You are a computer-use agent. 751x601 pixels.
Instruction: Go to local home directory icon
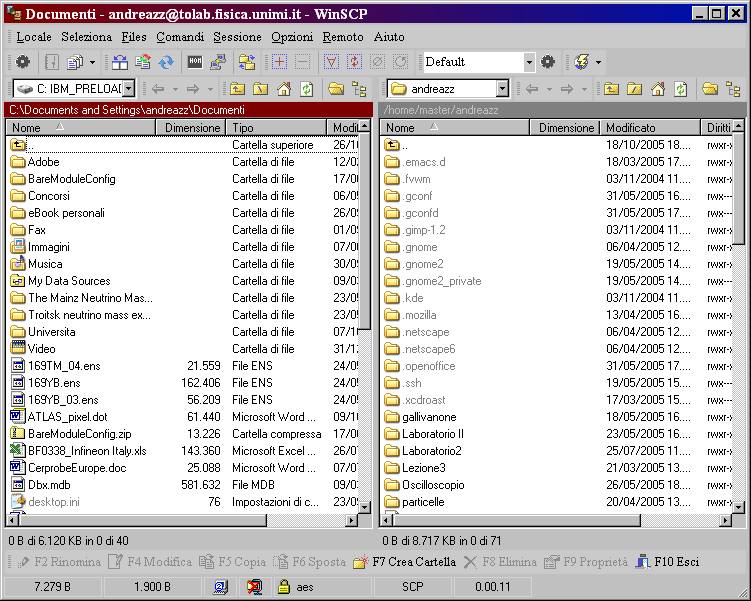[284, 89]
